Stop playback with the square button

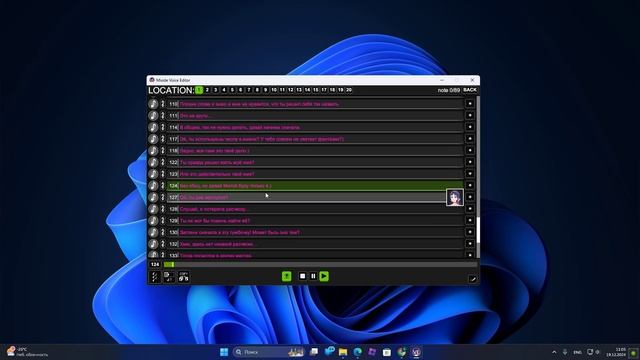click(302, 276)
